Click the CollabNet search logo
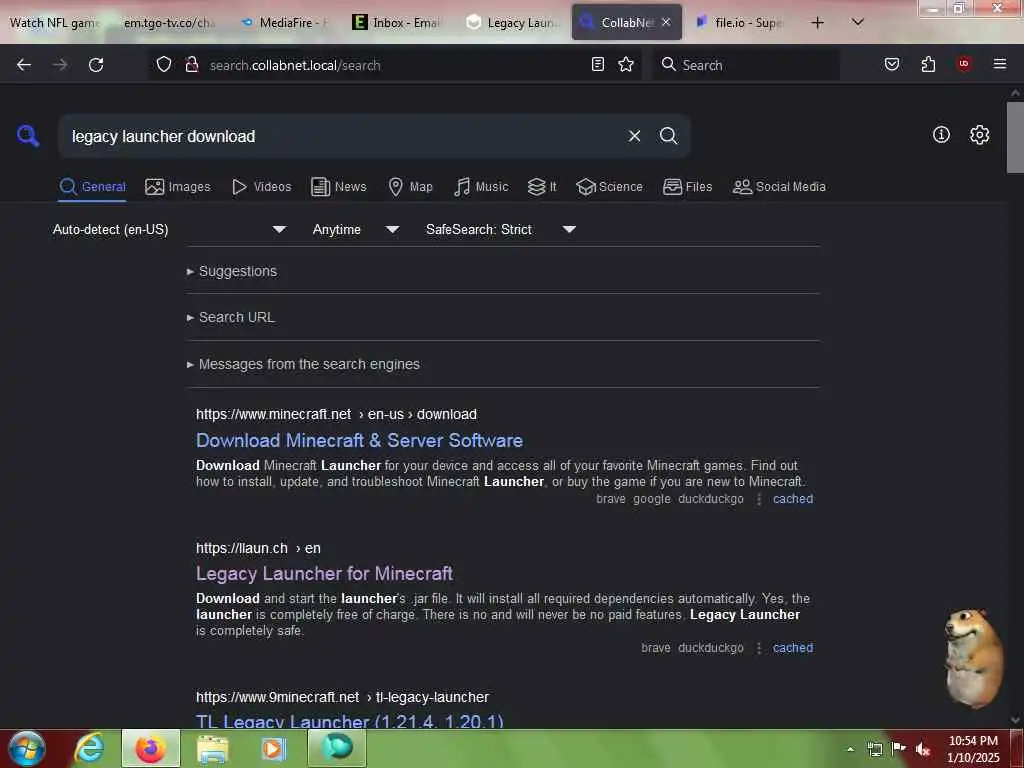This screenshot has height=768, width=1024. (28, 136)
